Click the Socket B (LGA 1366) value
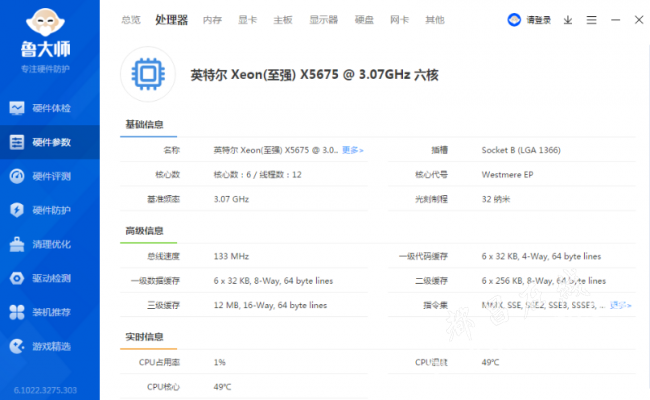The width and height of the screenshot is (650, 400). tap(521, 150)
